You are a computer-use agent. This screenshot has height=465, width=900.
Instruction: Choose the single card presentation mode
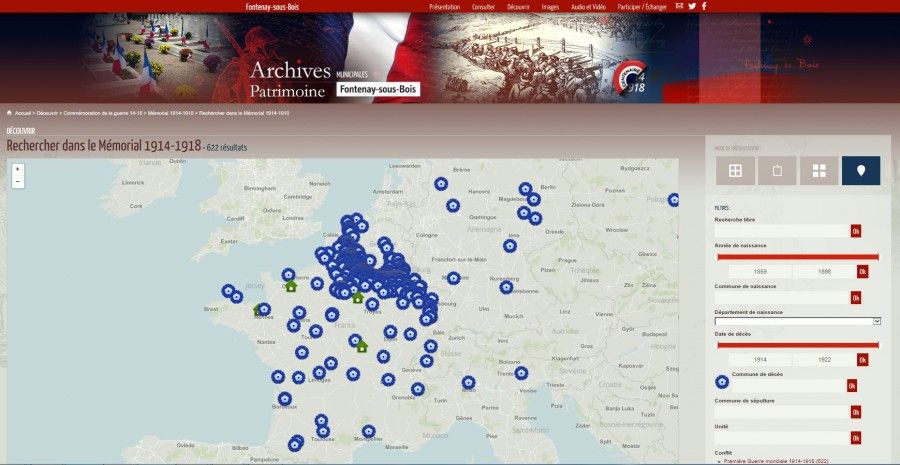[x=777, y=171]
